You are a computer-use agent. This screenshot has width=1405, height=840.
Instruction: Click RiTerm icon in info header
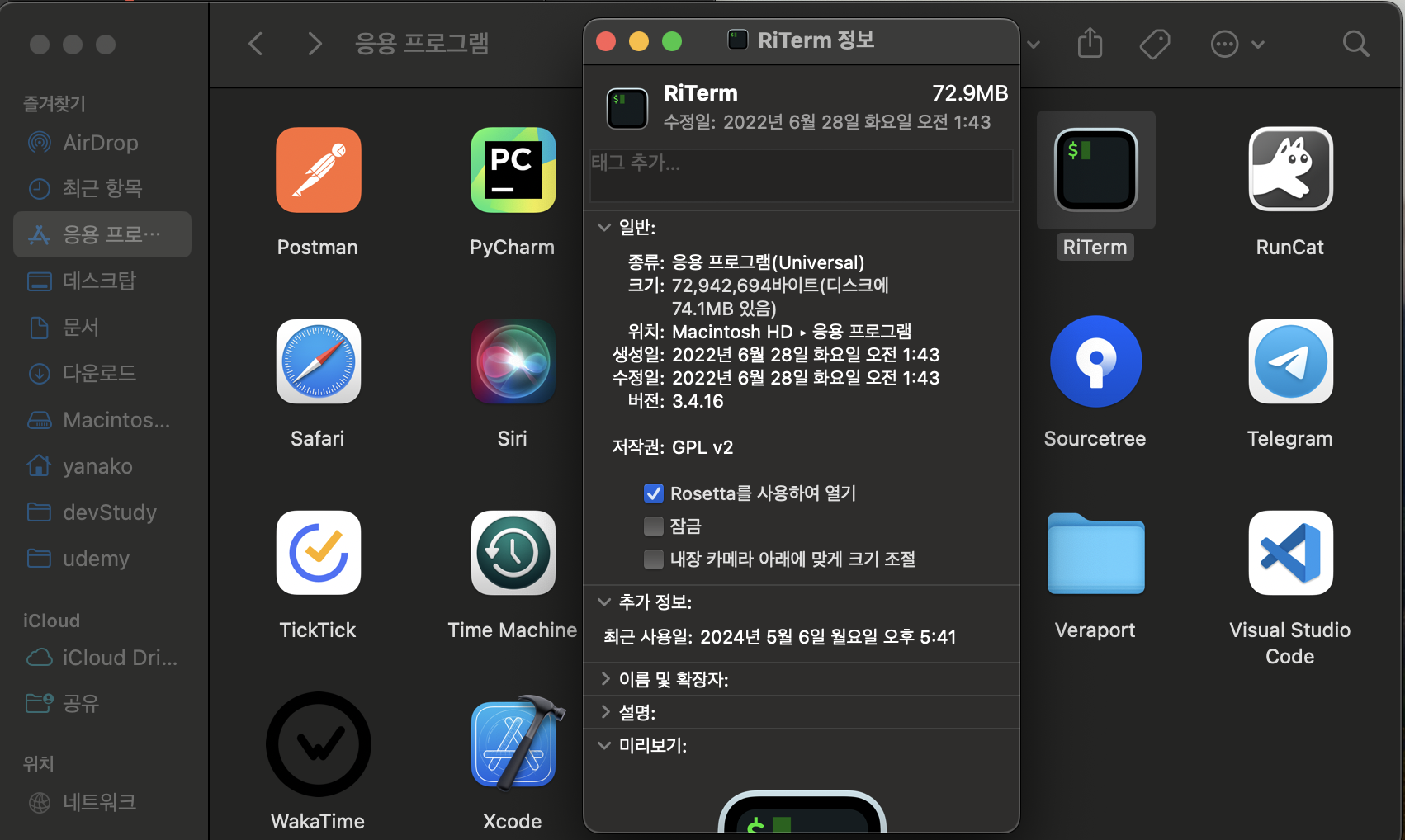click(627, 109)
